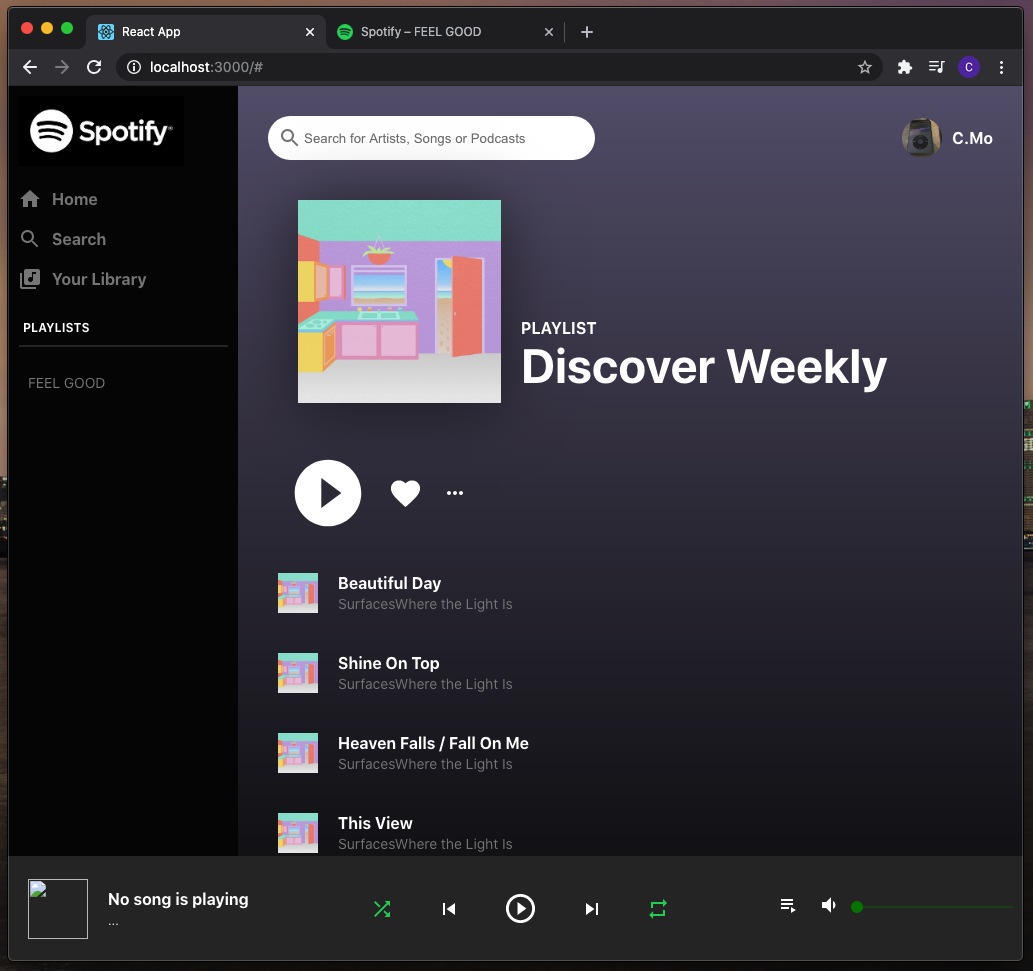Switch to the React App browser tab
This screenshot has width=1033, height=971.
click(206, 32)
